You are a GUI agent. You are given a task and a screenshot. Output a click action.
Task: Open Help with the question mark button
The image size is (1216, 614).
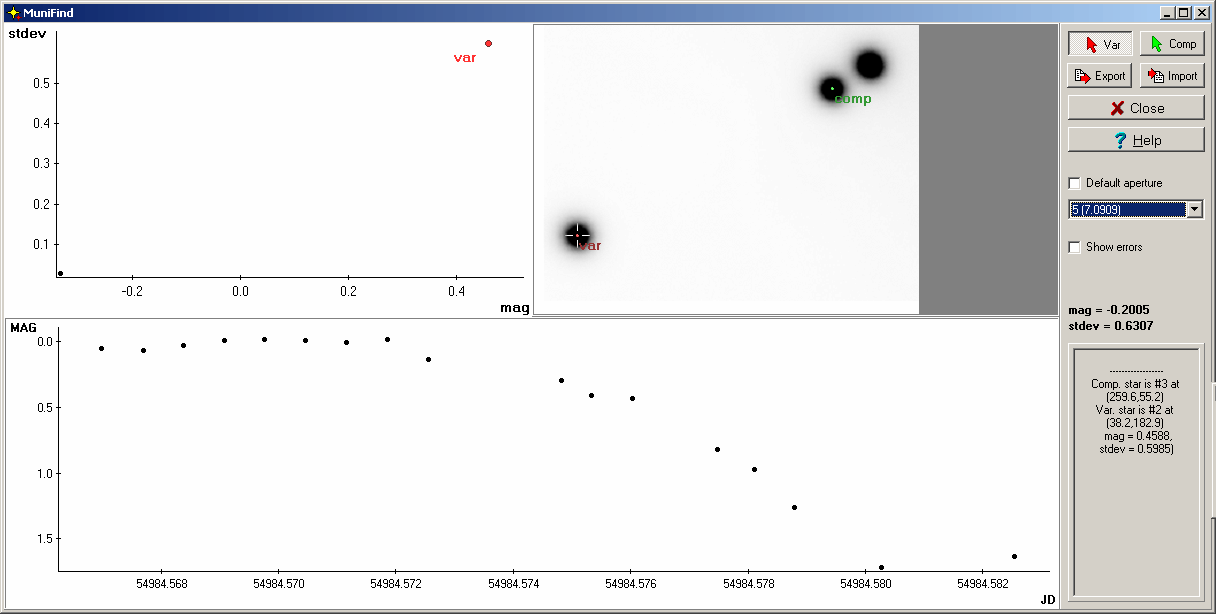click(x=1135, y=140)
